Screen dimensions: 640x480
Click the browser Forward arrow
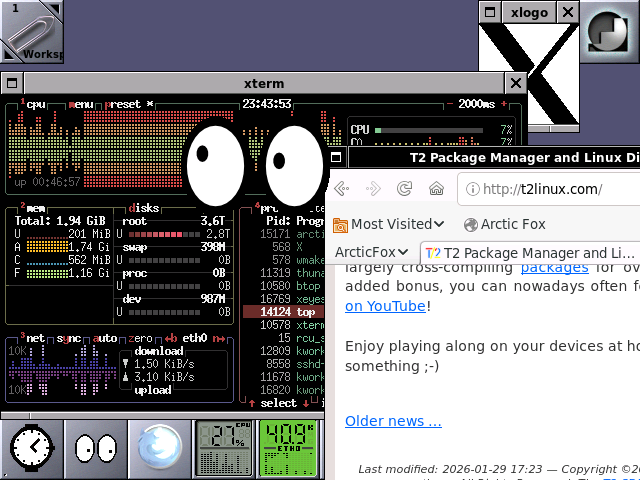click(x=373, y=189)
